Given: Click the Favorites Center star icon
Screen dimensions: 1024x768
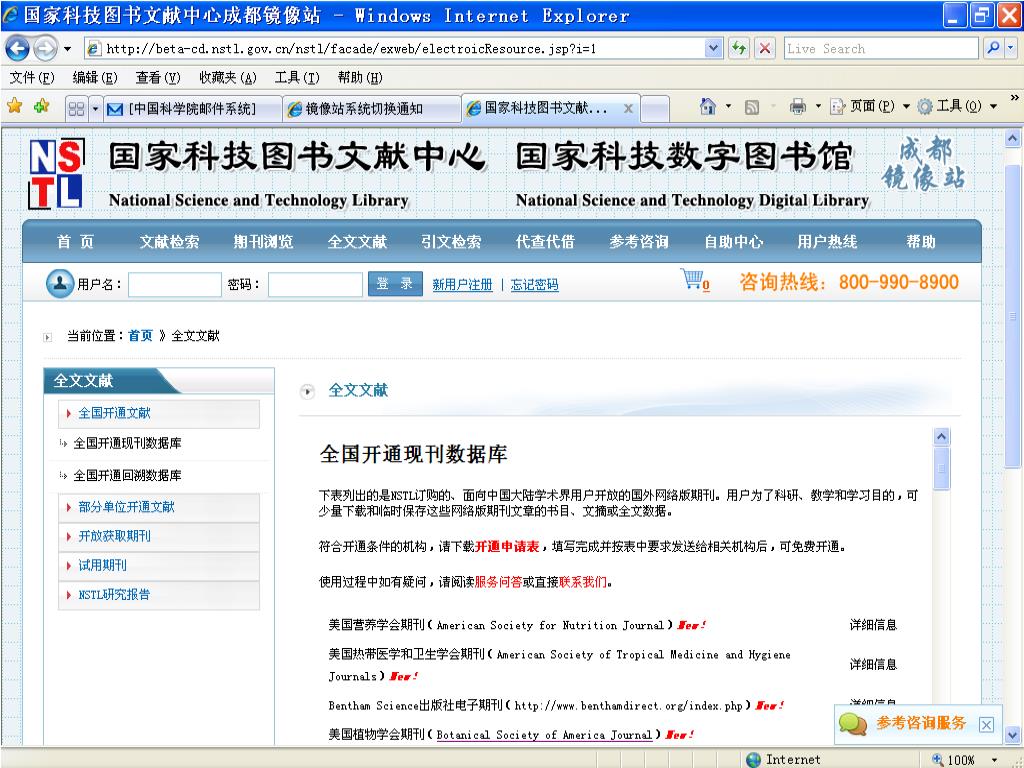Looking at the screenshot, I should click(15, 105).
